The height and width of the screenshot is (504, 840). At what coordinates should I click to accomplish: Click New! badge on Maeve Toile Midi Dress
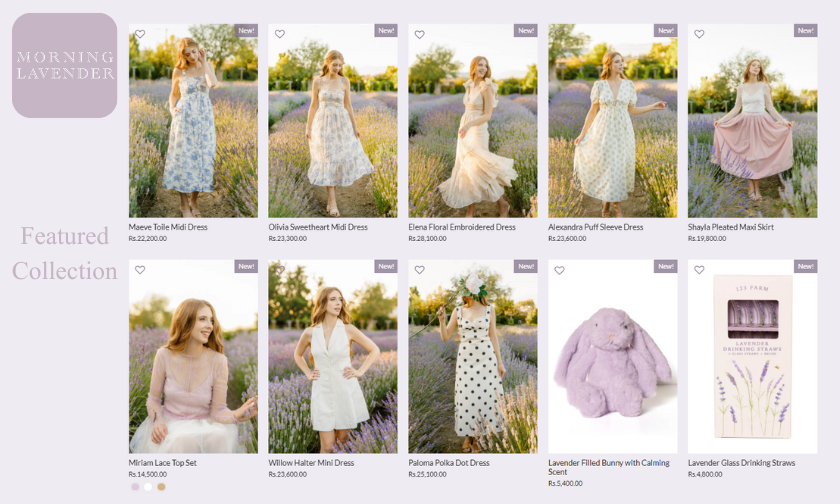click(x=246, y=31)
